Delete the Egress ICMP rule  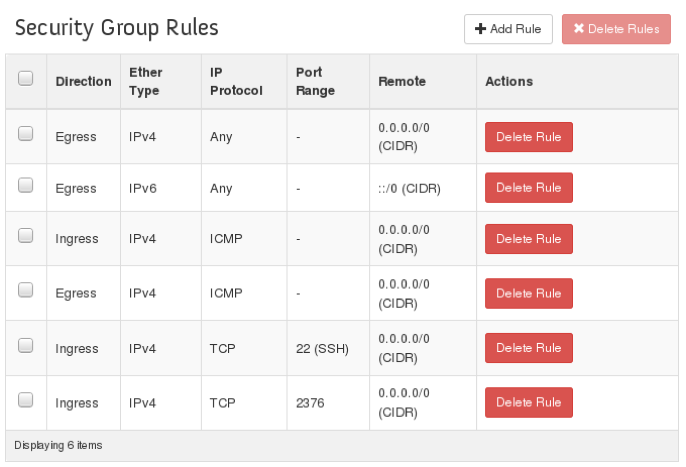(528, 293)
